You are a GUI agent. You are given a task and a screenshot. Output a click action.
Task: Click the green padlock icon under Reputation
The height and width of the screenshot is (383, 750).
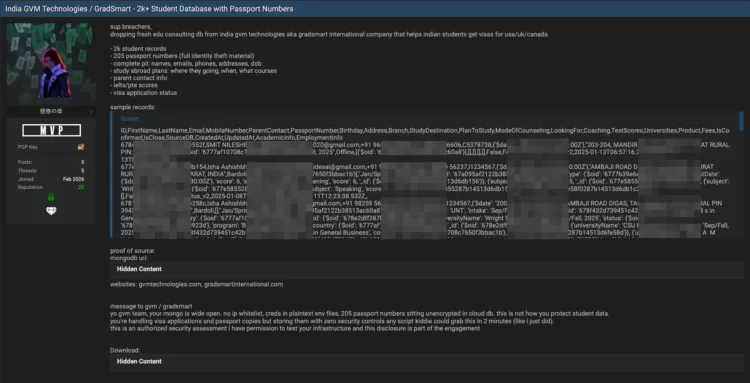[51, 197]
